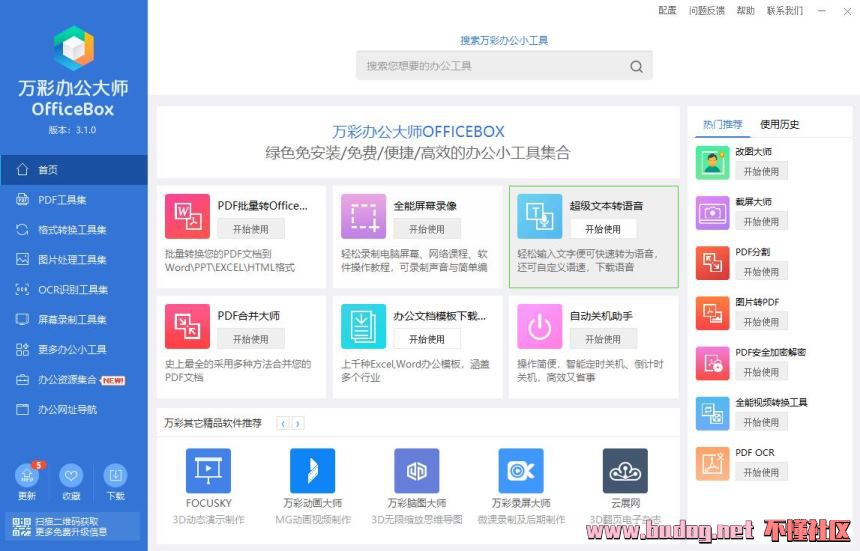Start using 全能视频转换工具

[x=761, y=422]
